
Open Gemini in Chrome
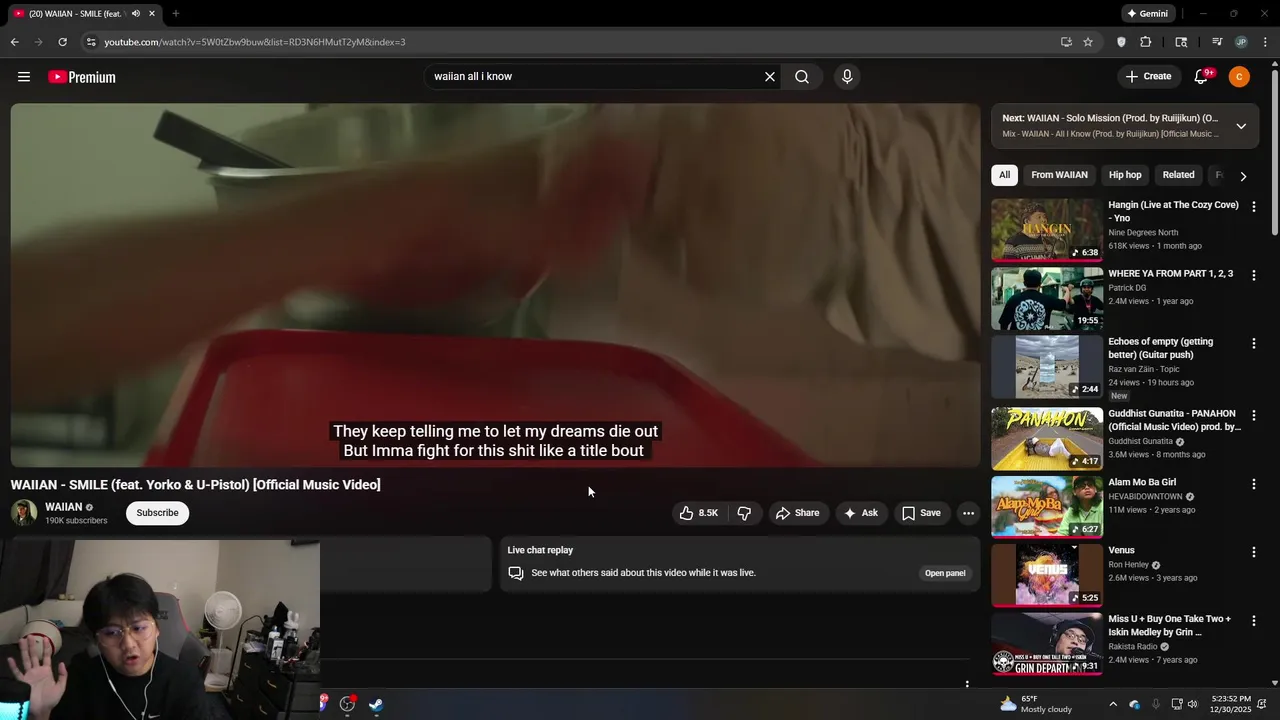1147,14
